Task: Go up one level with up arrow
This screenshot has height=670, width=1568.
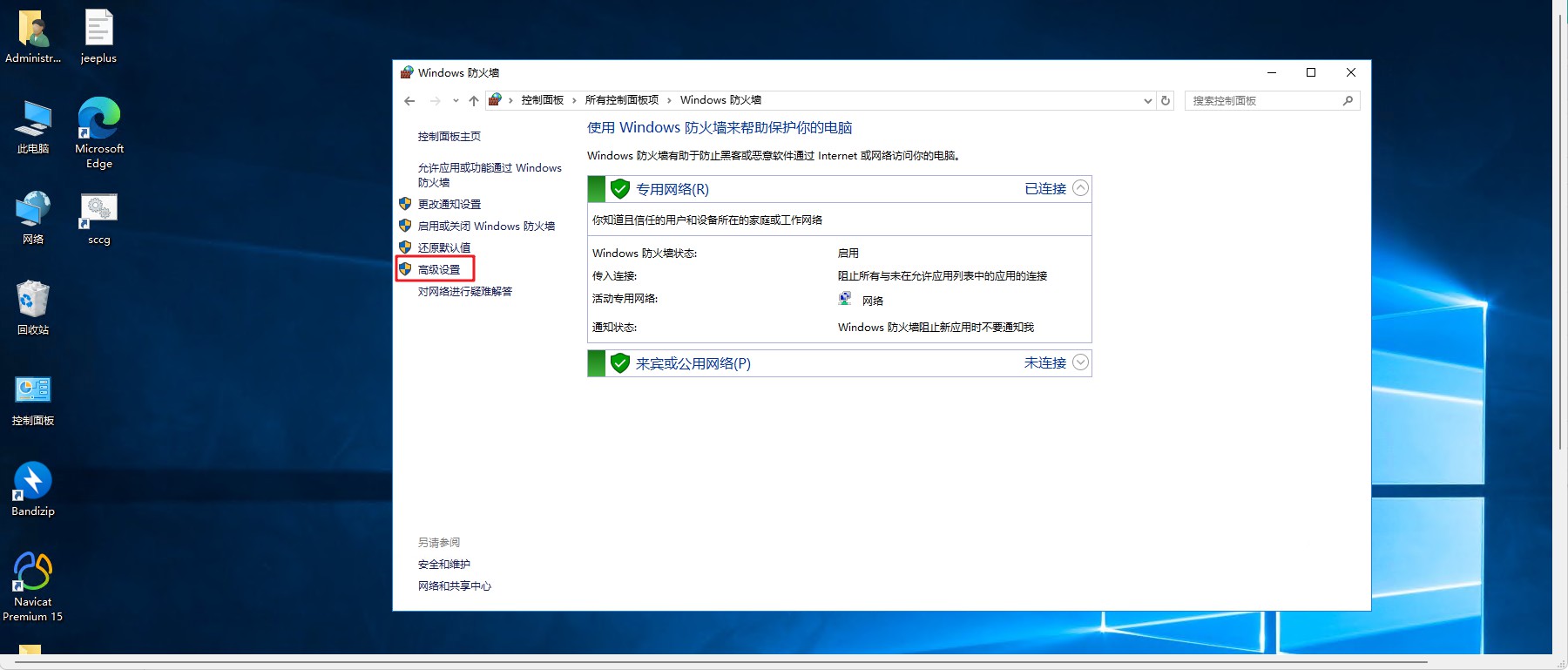Action: [x=474, y=101]
